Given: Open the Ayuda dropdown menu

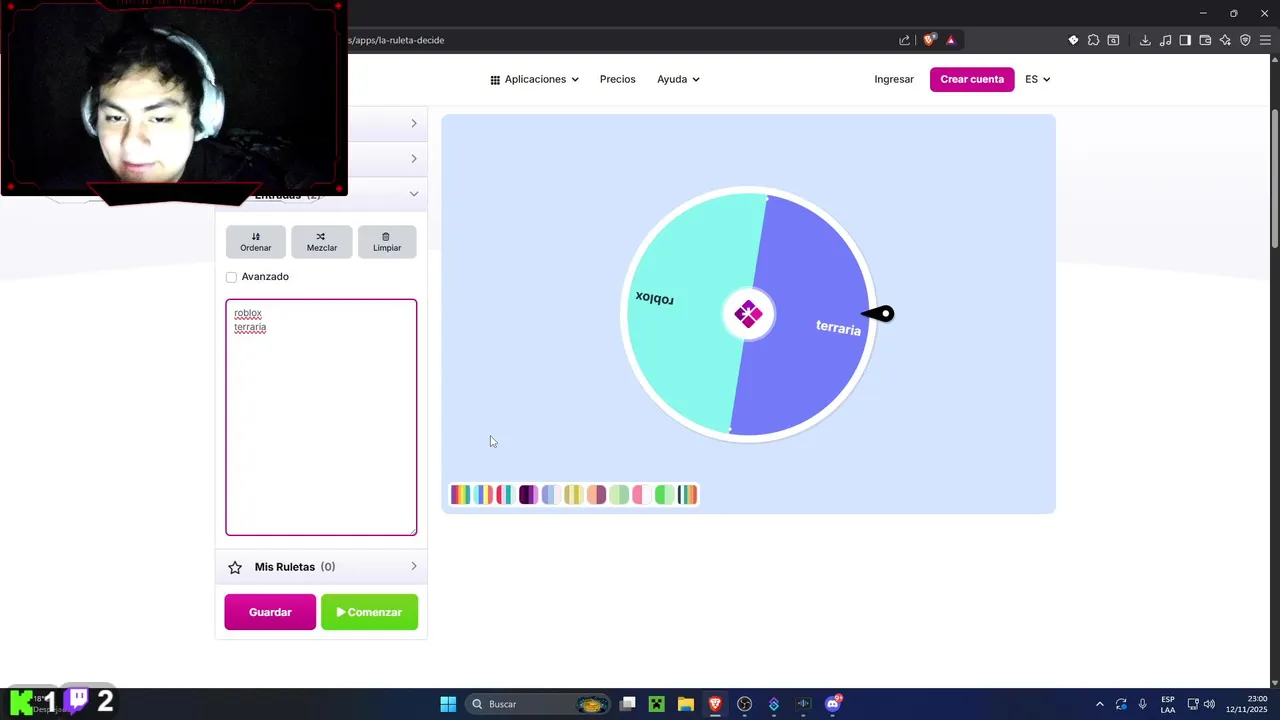Looking at the screenshot, I should 678,79.
